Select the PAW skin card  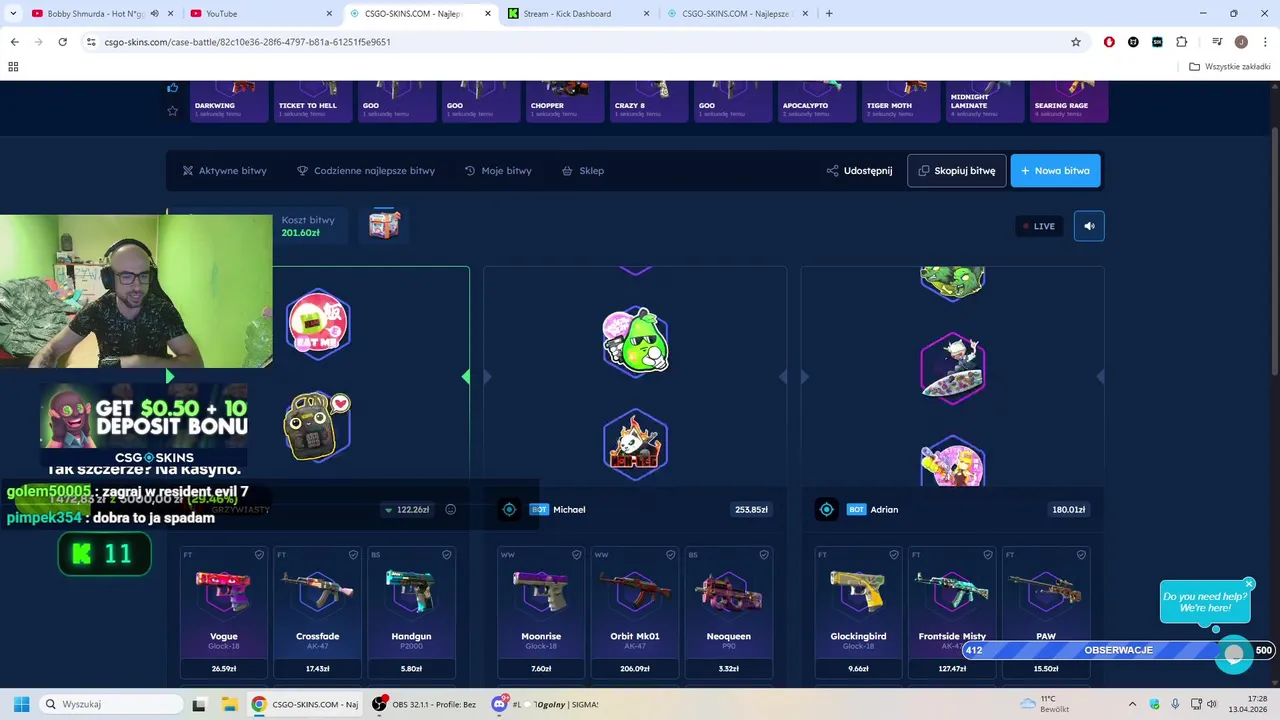point(1046,612)
